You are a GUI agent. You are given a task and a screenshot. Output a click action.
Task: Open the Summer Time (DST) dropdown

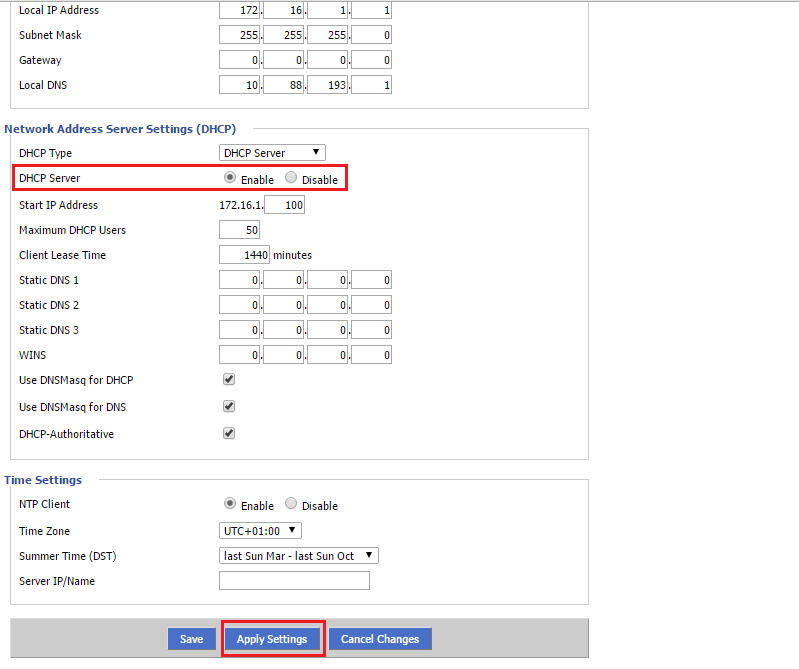pos(298,556)
